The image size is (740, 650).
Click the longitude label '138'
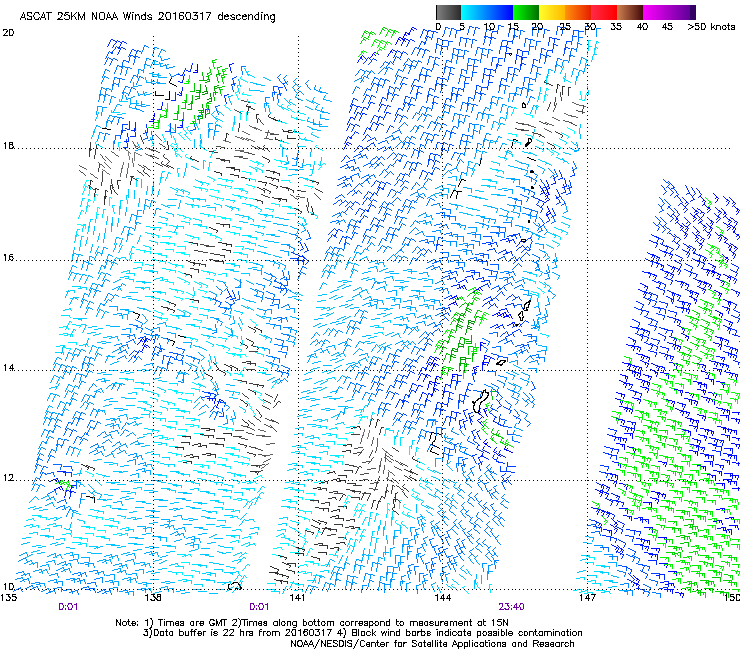pos(153,597)
